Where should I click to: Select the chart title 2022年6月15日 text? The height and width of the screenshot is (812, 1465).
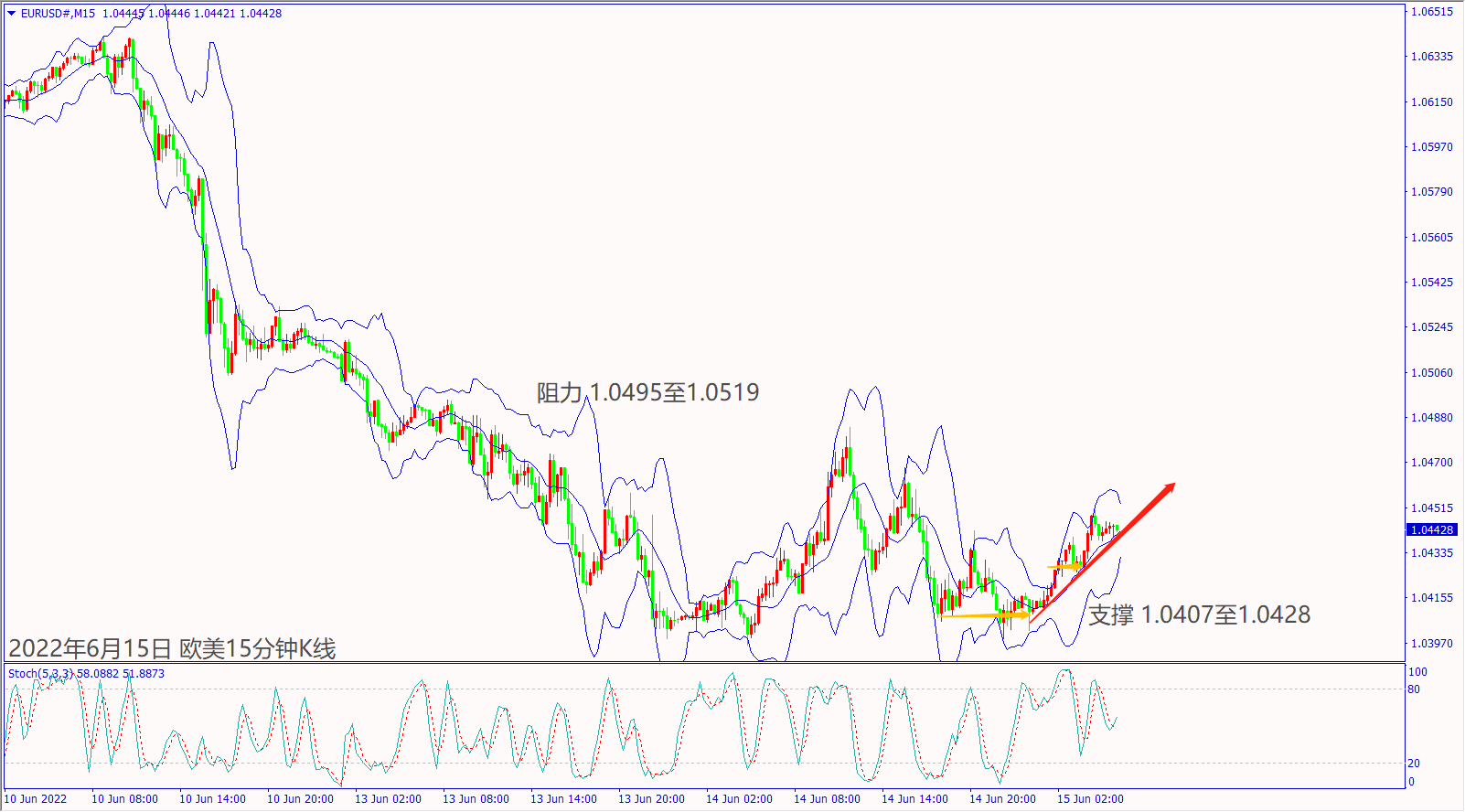[91, 648]
